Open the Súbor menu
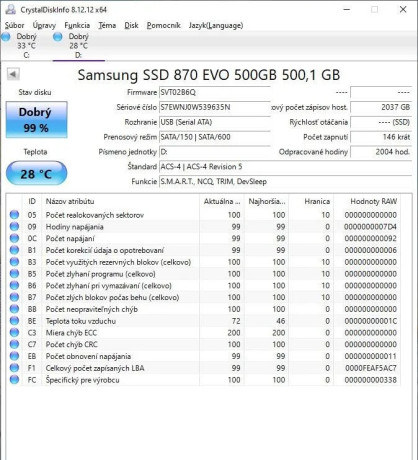The image size is (418, 460). [x=14, y=25]
